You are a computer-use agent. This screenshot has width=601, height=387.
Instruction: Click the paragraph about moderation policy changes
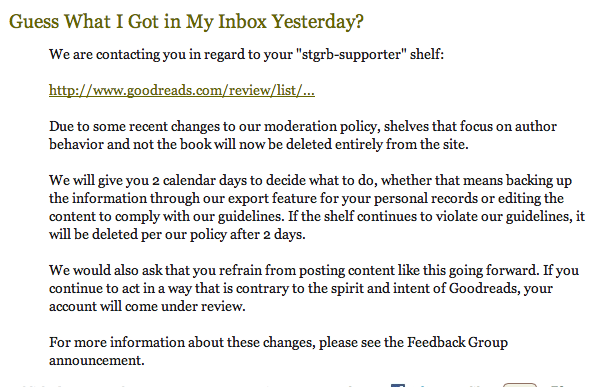pyautogui.click(x=303, y=135)
